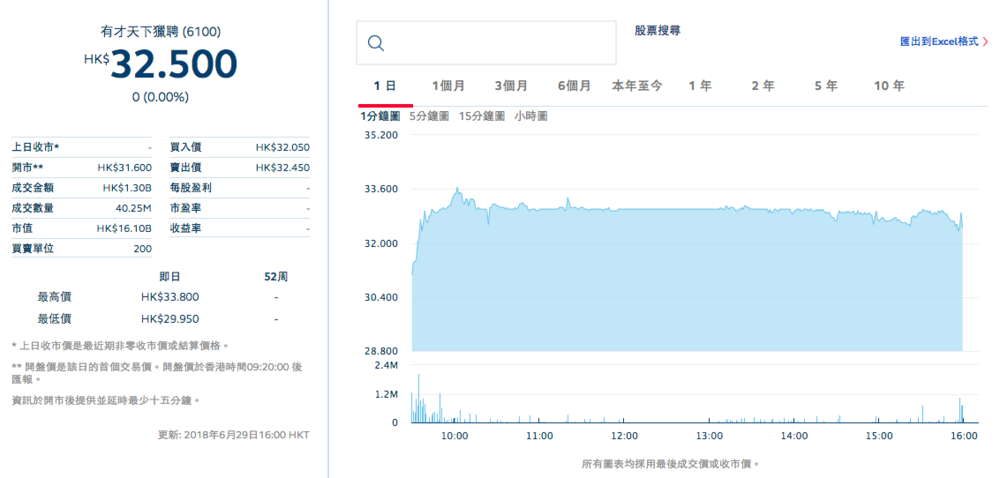The width and height of the screenshot is (1000, 478).
Task: Switch to the 1個月 range tab
Action: click(449, 86)
